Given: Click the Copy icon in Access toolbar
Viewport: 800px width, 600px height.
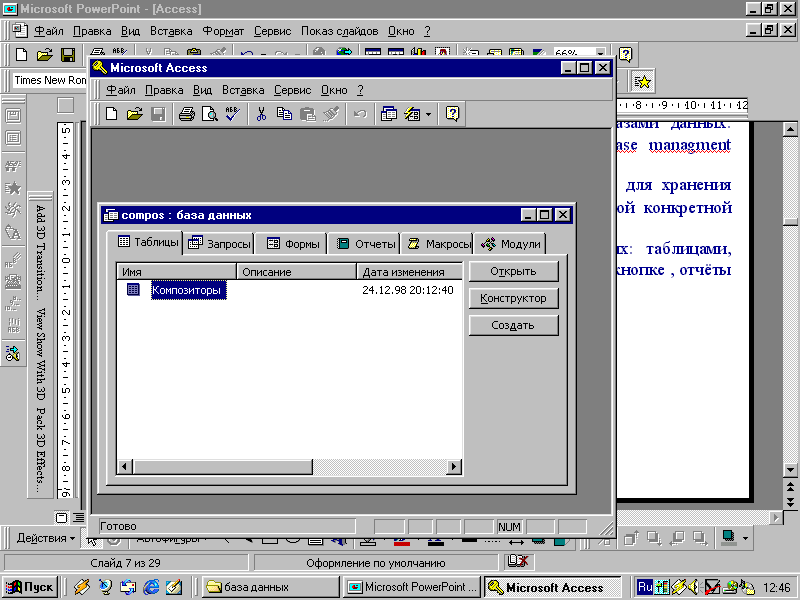Looking at the screenshot, I should pyautogui.click(x=284, y=113).
